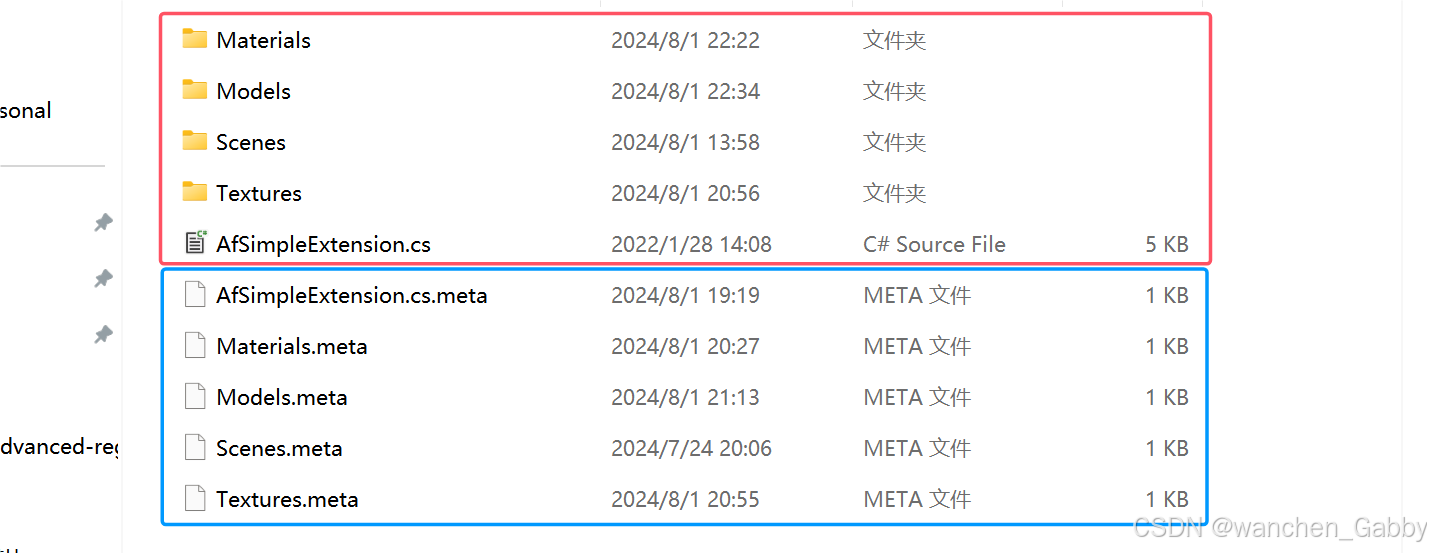Click the C# Source File type label
Screen dimensions: 1431x553
pyautogui.click(x=934, y=244)
